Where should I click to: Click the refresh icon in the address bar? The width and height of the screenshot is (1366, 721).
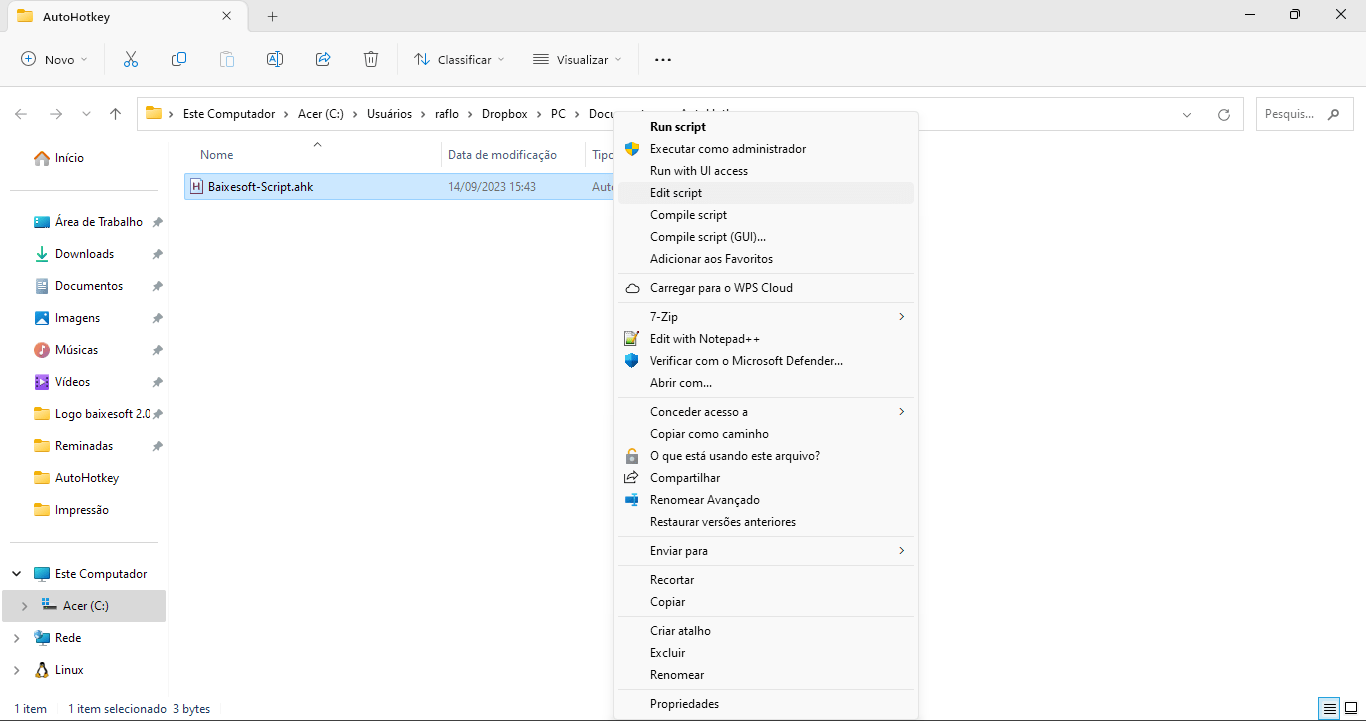coord(1224,113)
